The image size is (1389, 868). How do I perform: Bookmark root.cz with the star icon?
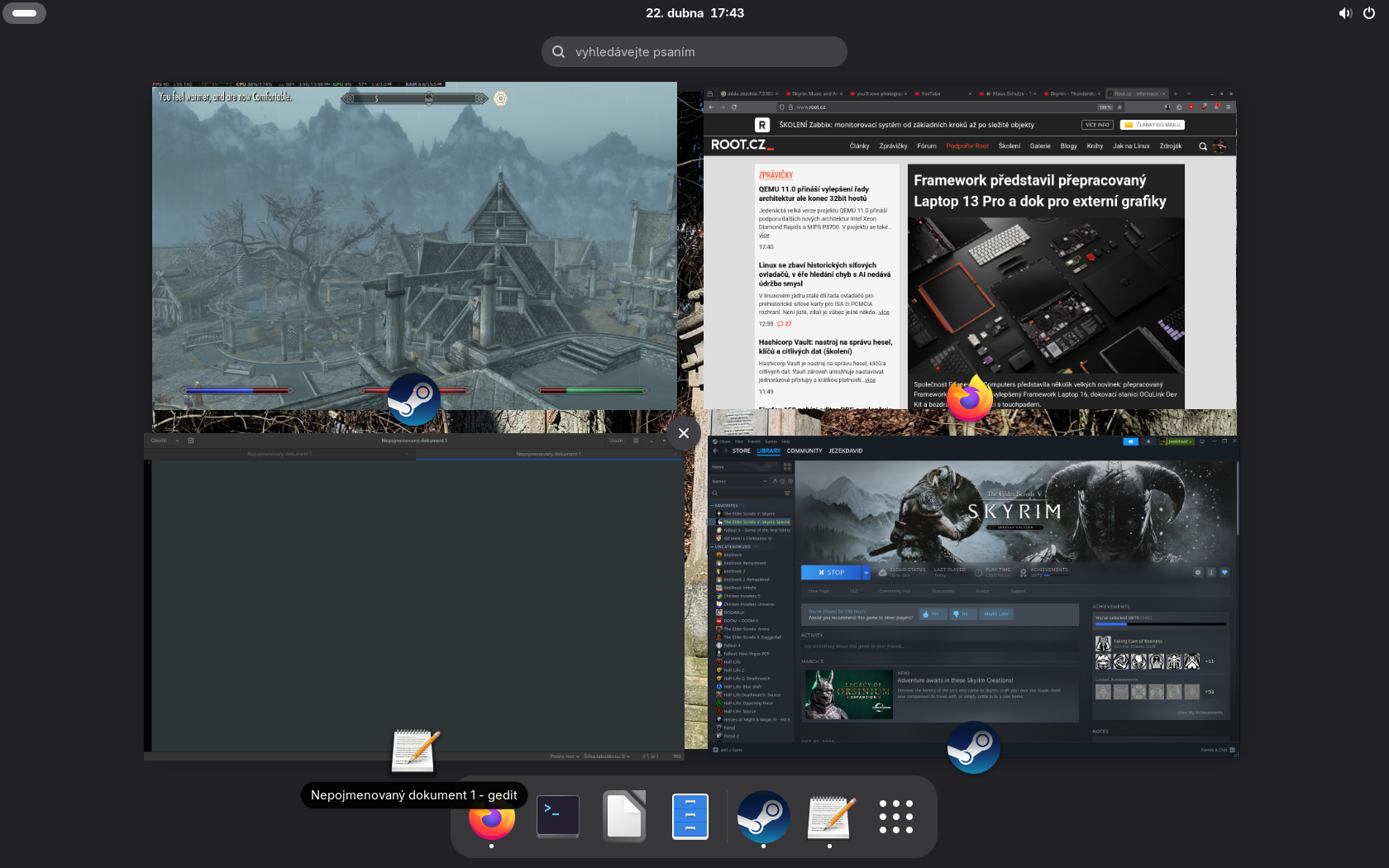click(1119, 107)
